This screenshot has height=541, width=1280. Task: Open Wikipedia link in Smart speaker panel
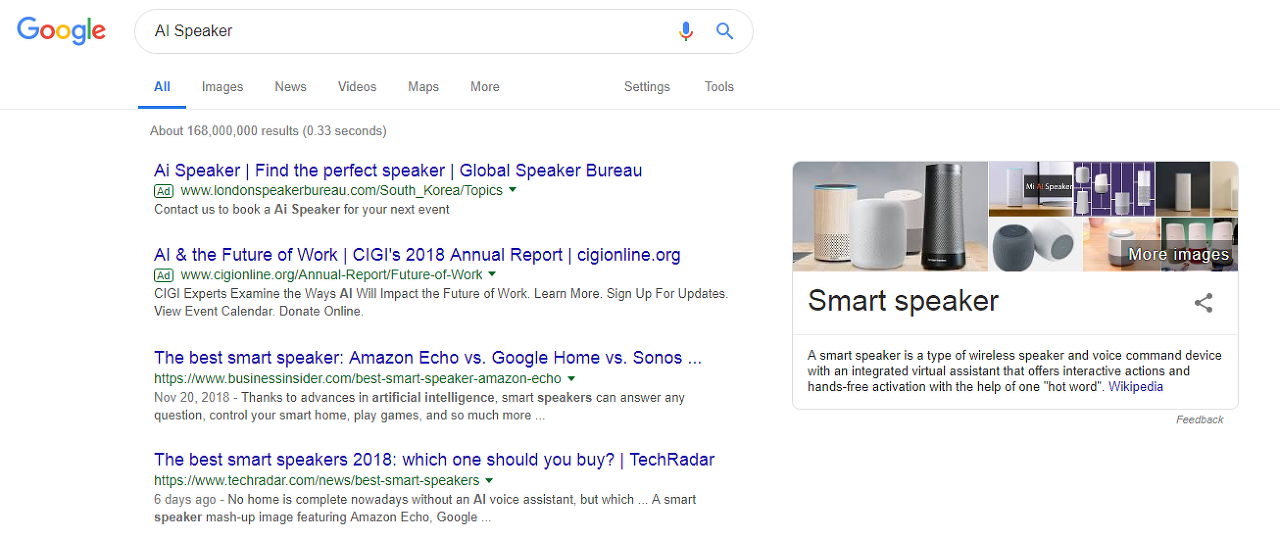click(1136, 386)
